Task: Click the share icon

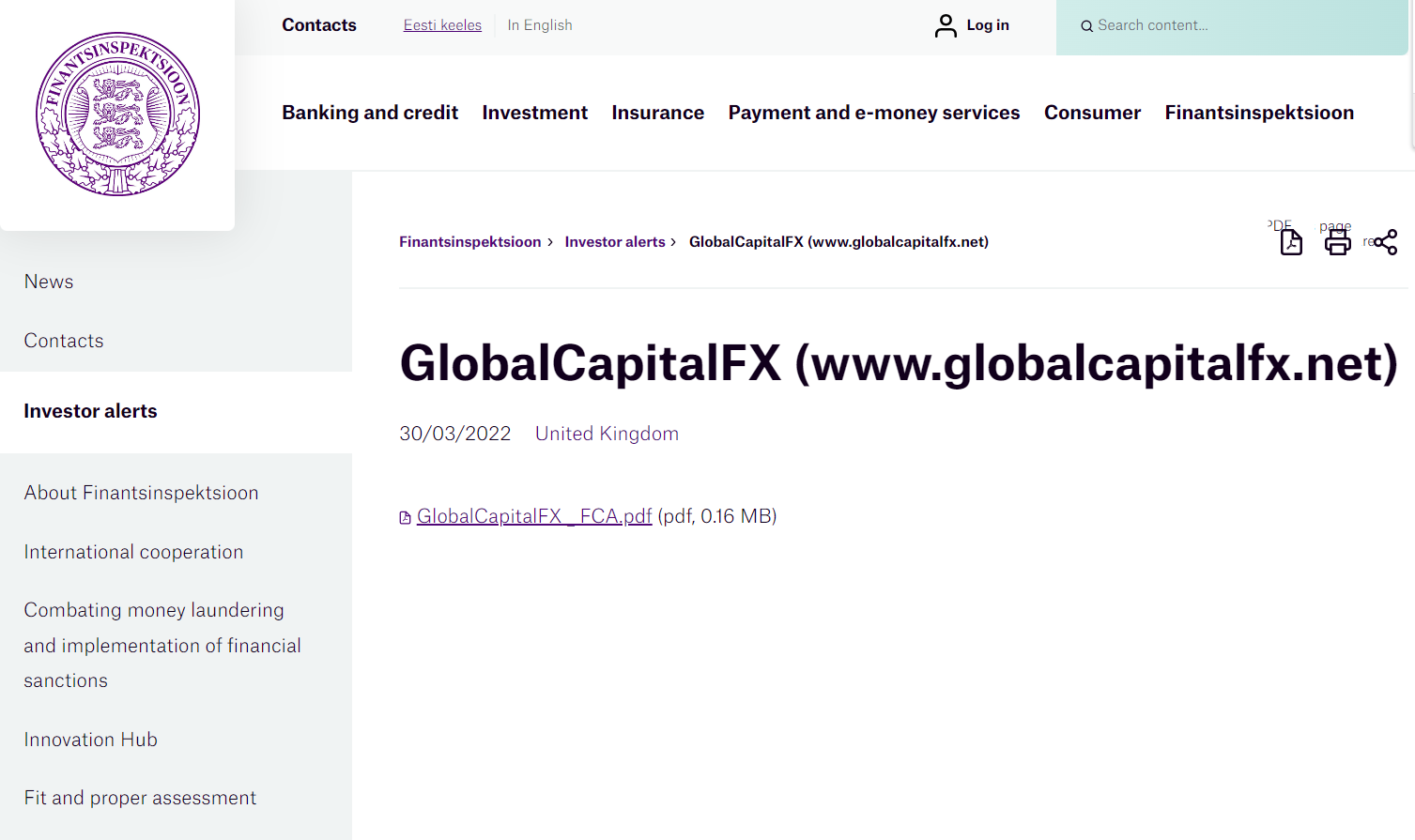Action: [x=1386, y=242]
